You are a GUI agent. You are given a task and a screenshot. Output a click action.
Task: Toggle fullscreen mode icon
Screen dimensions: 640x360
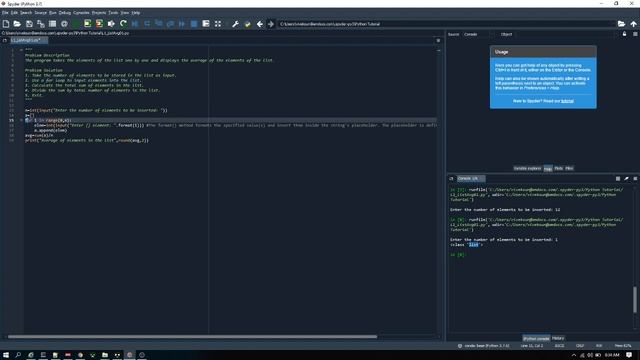218,24
